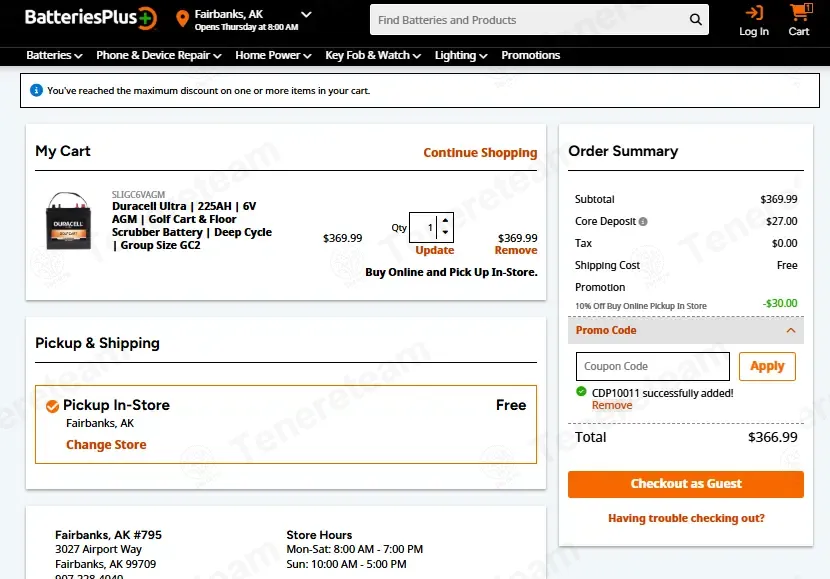Click the Shipping Cost Free value
Image resolution: width=830 pixels, height=579 pixels.
click(x=787, y=265)
